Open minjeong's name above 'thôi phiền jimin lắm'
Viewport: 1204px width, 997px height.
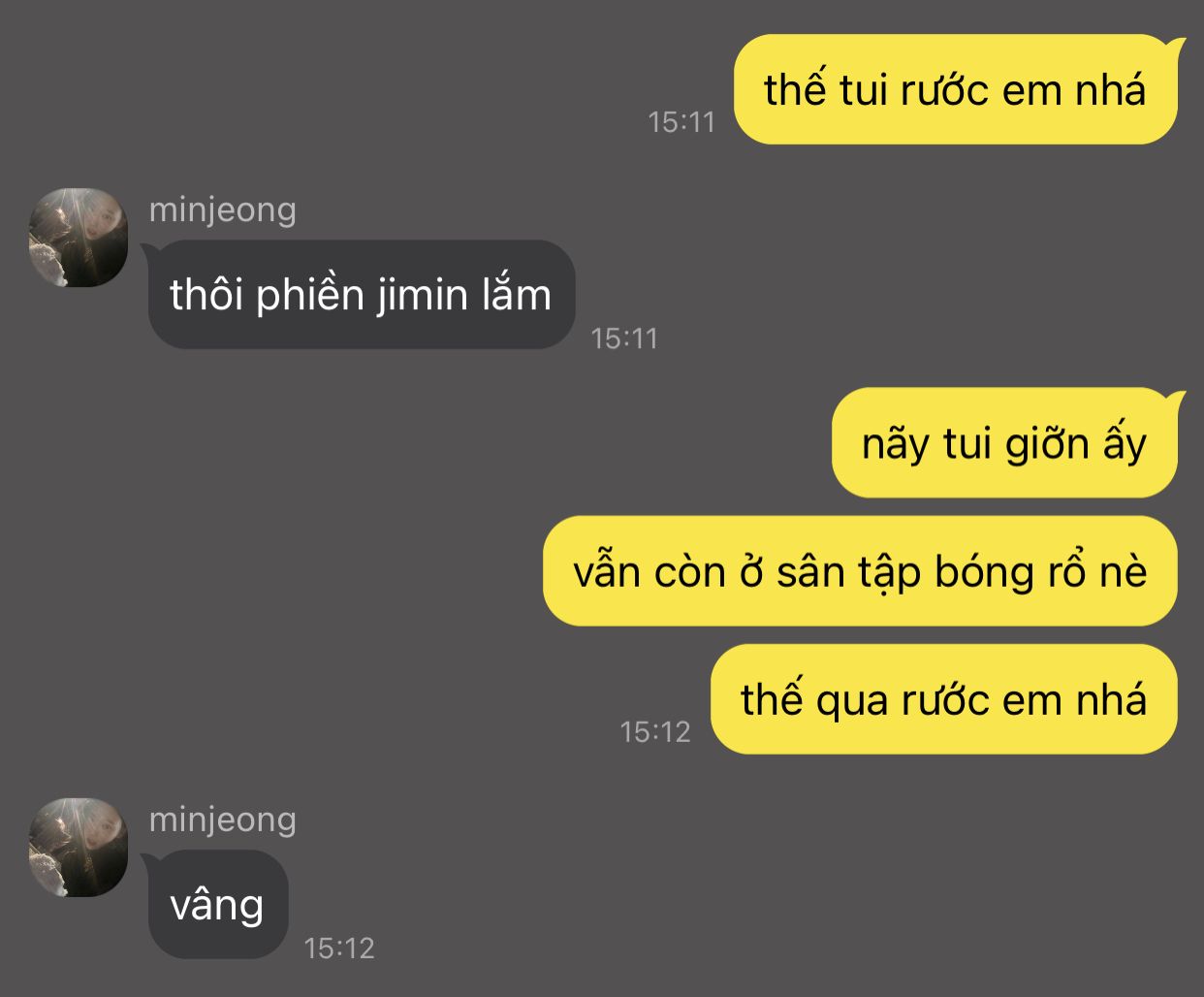(x=223, y=210)
